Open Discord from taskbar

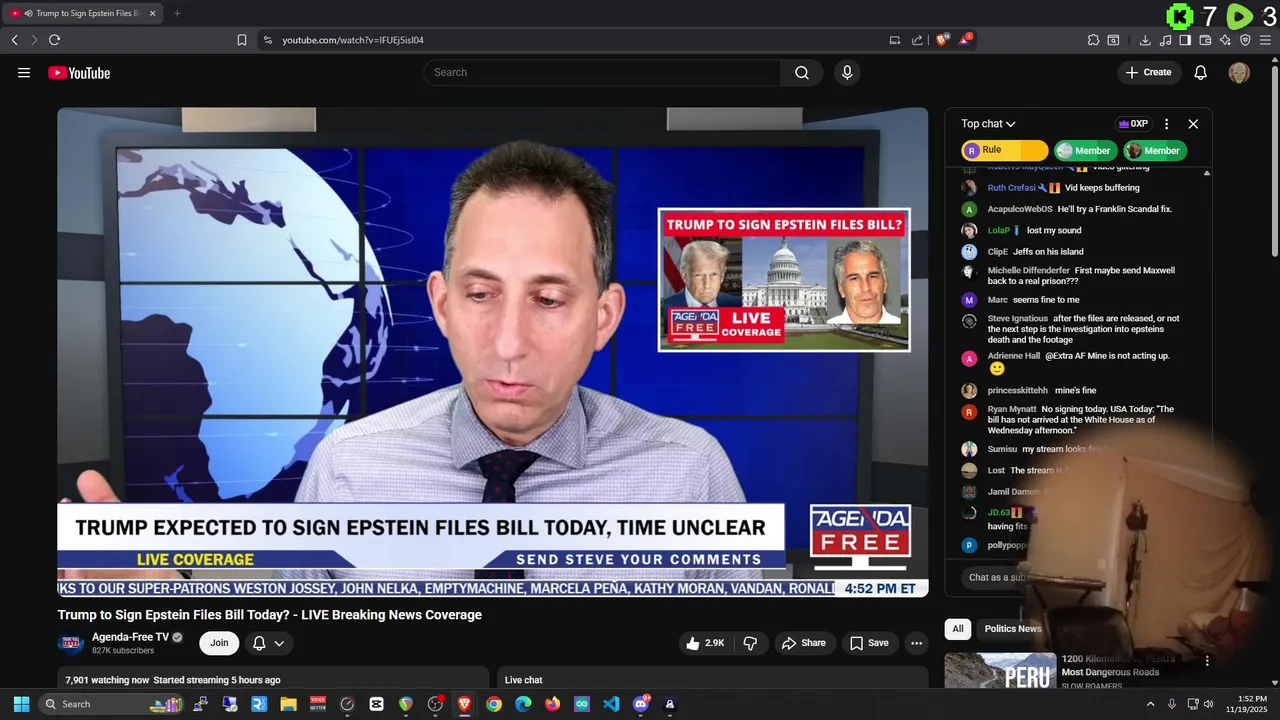pos(641,704)
